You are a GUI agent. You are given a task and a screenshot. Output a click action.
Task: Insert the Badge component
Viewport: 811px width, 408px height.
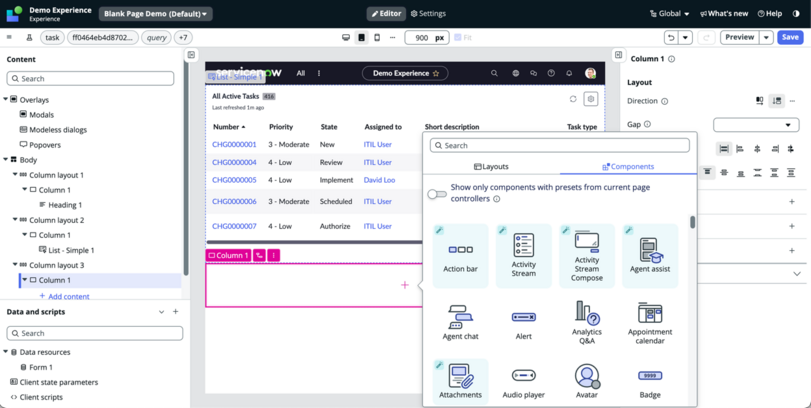click(650, 382)
